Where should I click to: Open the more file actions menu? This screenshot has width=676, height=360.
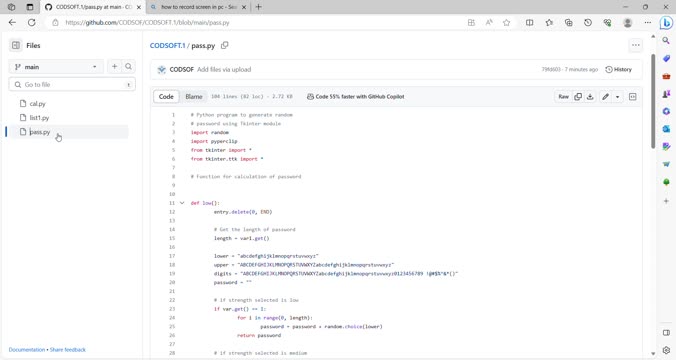tap(635, 45)
